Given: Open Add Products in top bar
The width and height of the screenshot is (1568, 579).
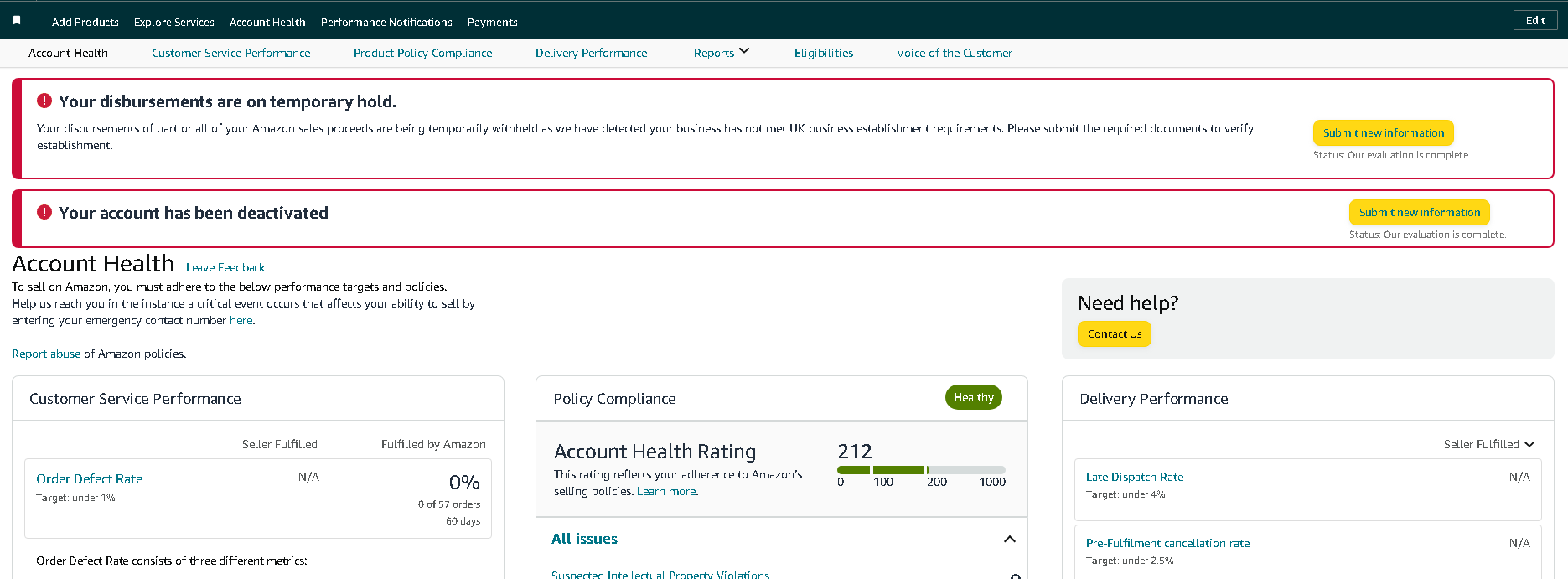Looking at the screenshot, I should coord(85,22).
